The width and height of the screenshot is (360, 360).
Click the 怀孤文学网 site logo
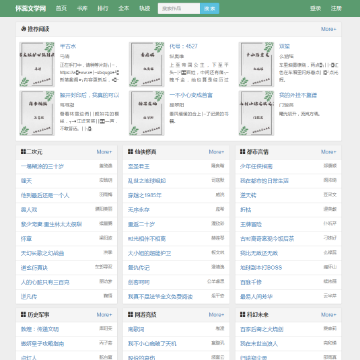(31, 8)
